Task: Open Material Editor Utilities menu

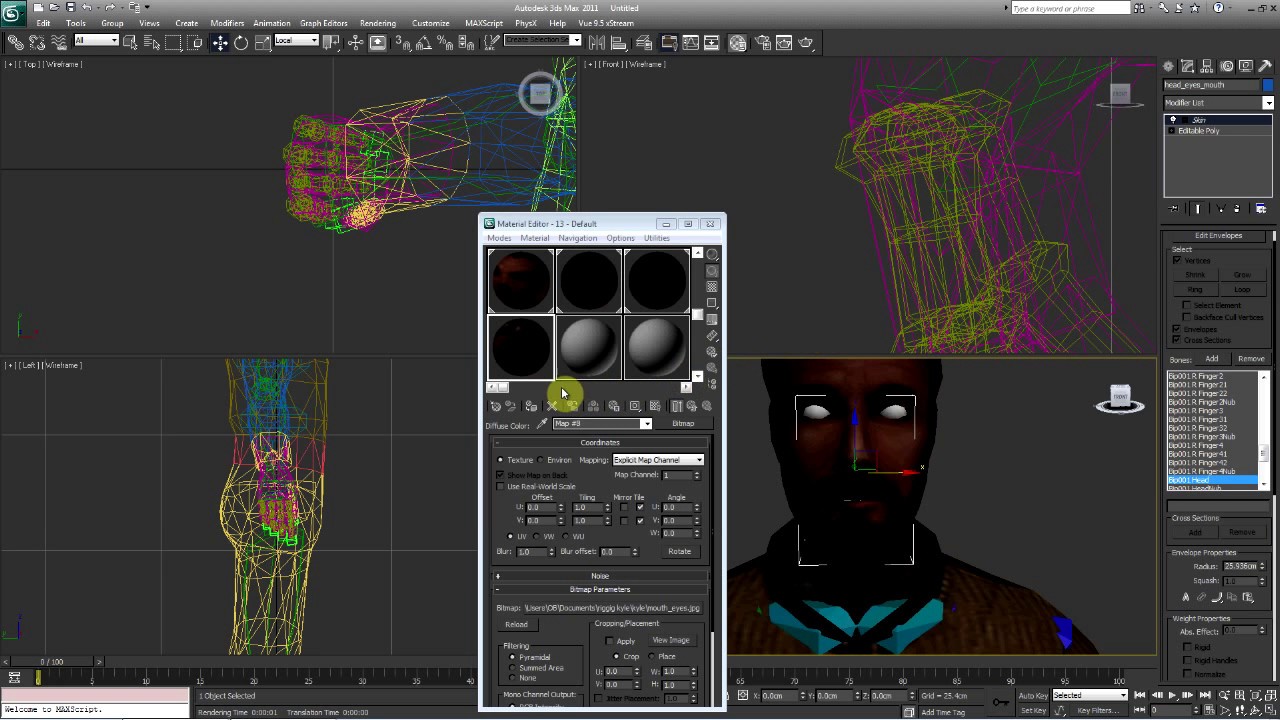Action: click(657, 238)
